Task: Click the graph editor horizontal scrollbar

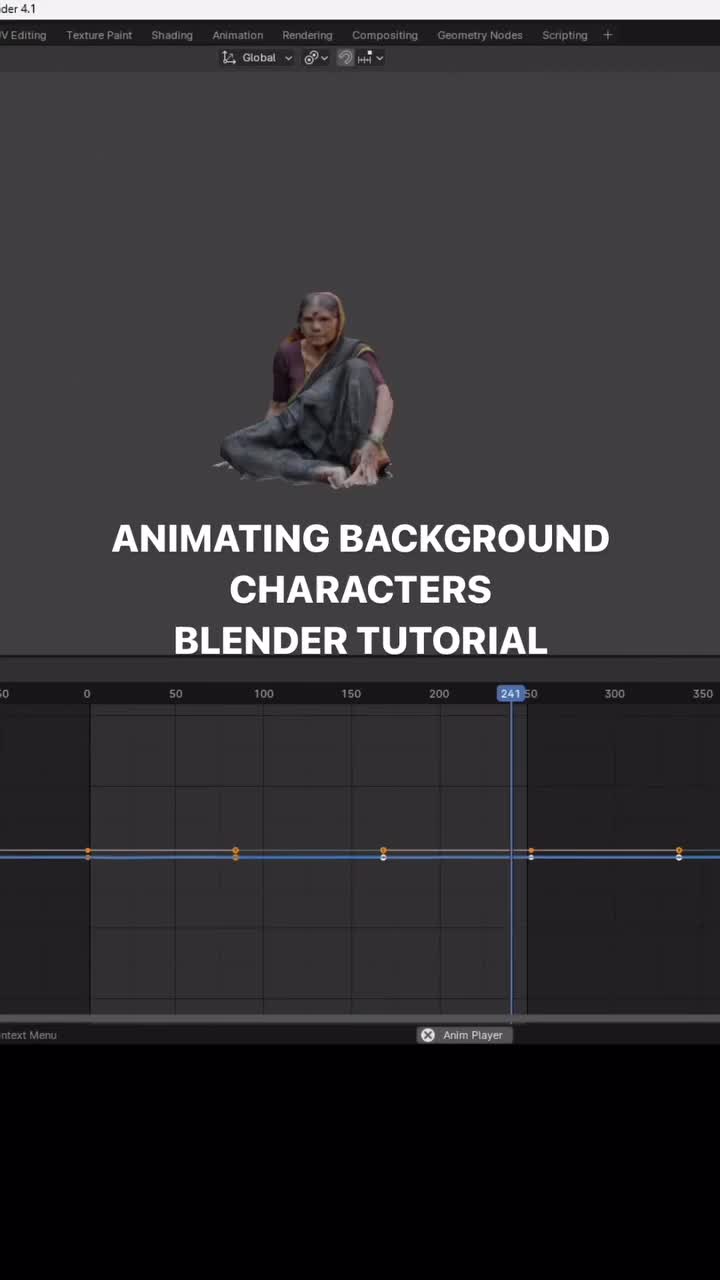Action: tap(360, 1019)
